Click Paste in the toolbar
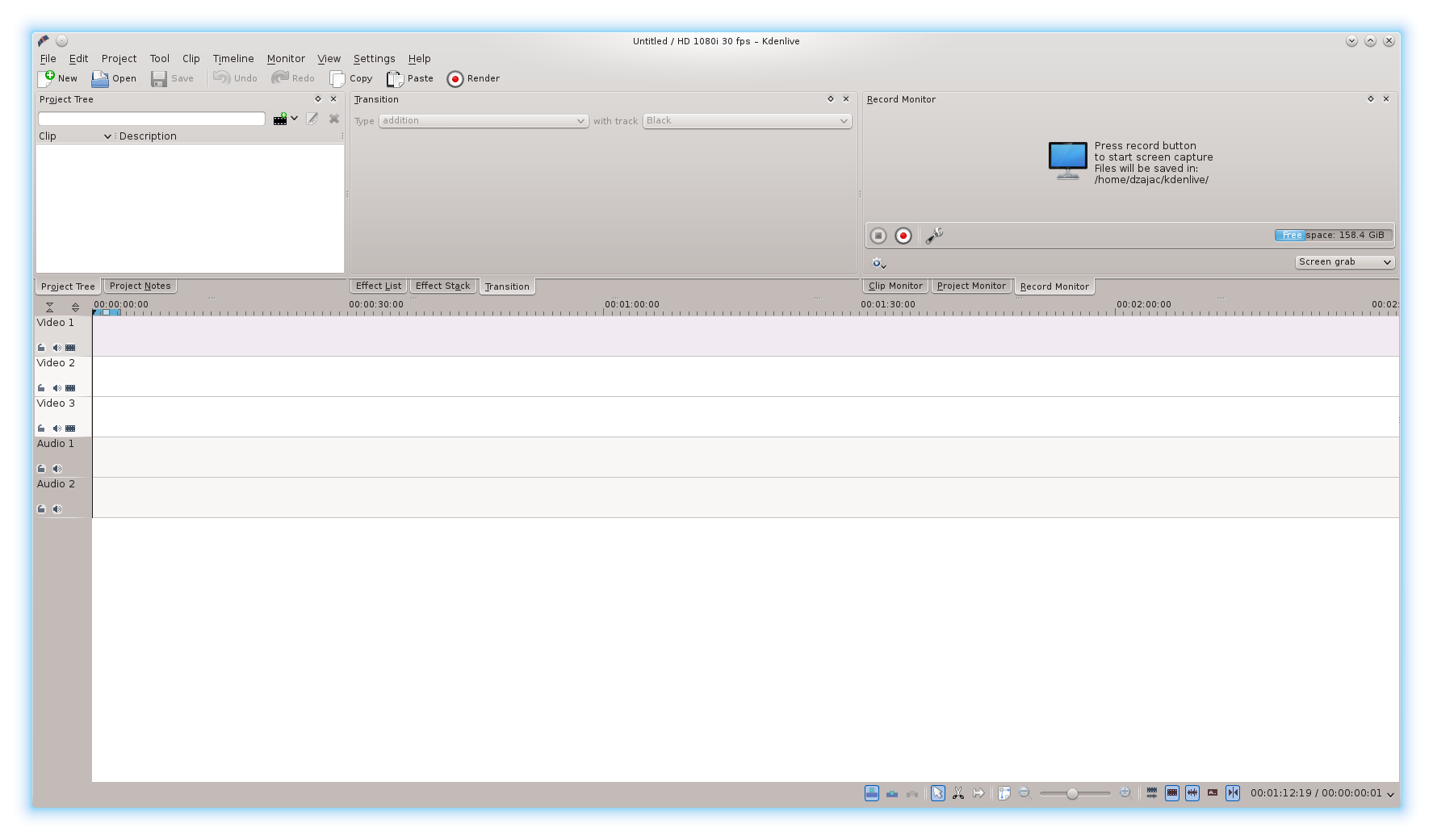The width and height of the screenshot is (1433, 840). point(410,78)
